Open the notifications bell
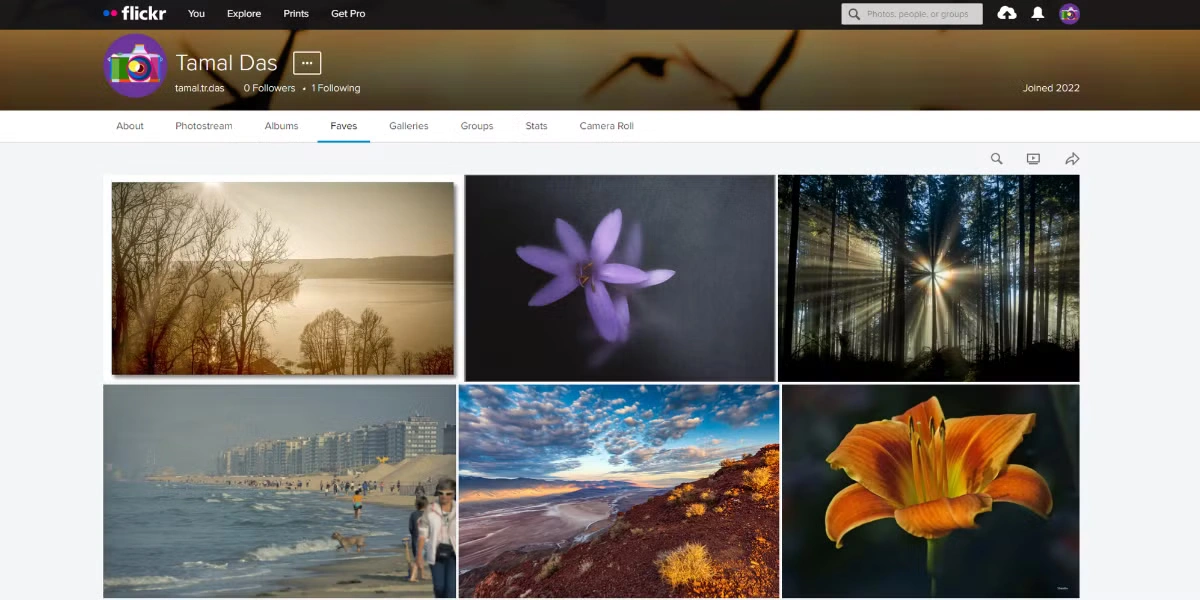The width and height of the screenshot is (1200, 600). click(x=1038, y=13)
